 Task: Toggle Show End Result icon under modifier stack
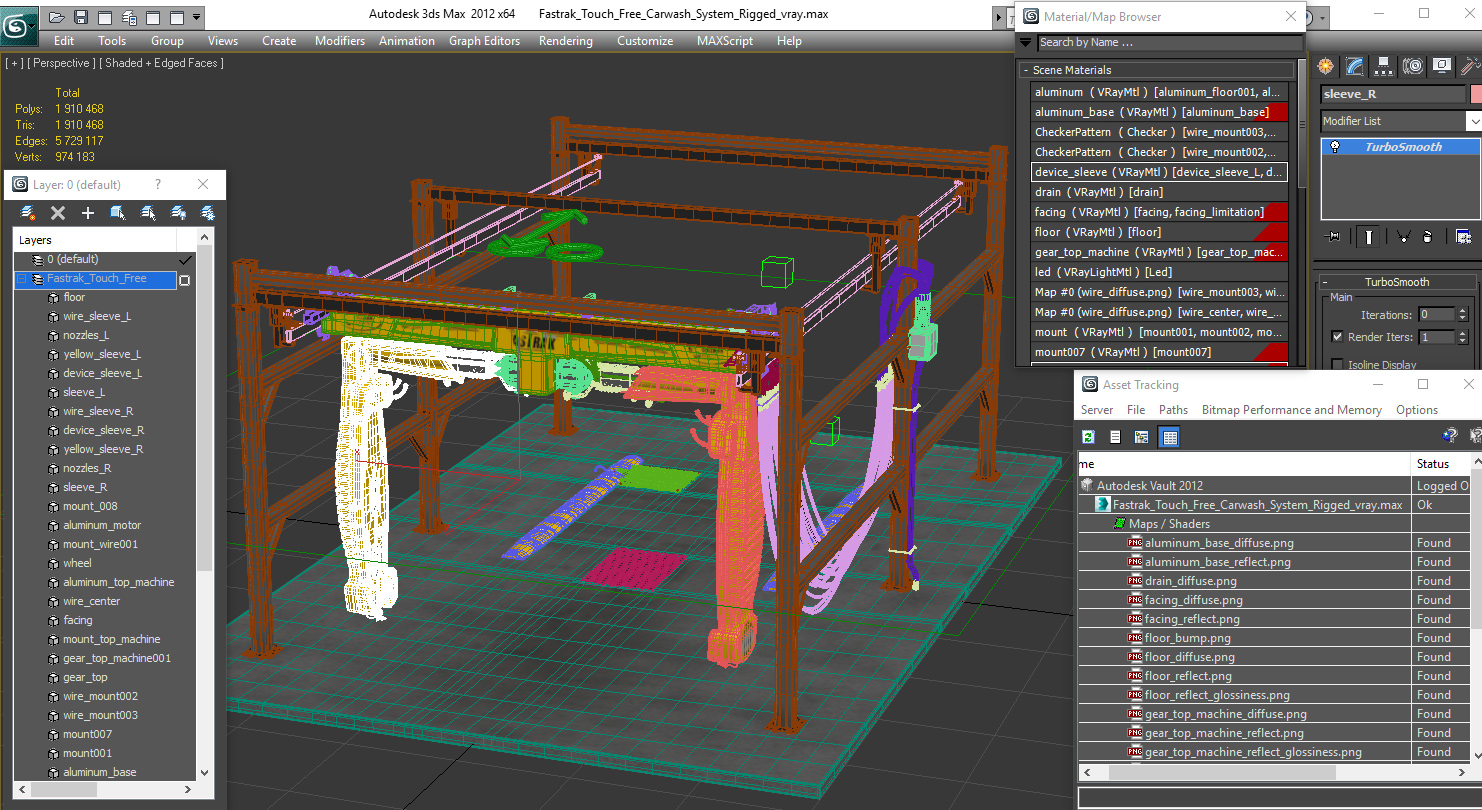click(x=1368, y=237)
